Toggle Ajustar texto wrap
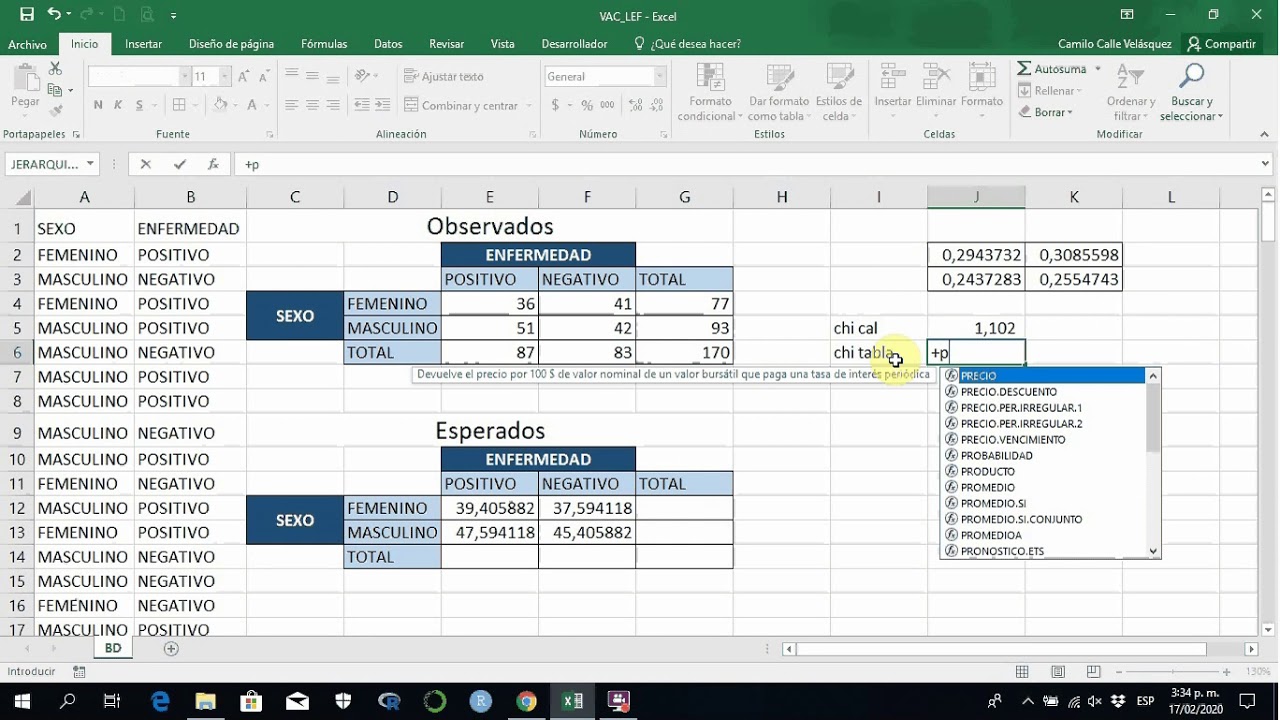The width and height of the screenshot is (1280, 720). pyautogui.click(x=444, y=77)
